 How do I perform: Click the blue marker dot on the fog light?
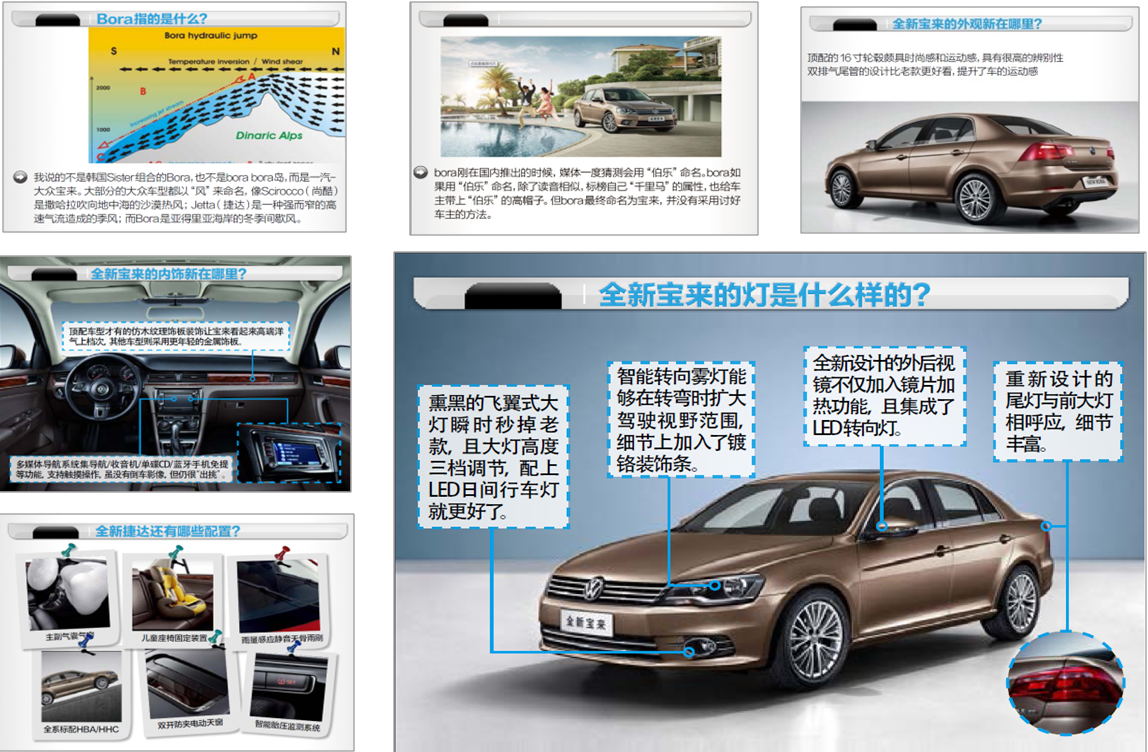point(690,650)
